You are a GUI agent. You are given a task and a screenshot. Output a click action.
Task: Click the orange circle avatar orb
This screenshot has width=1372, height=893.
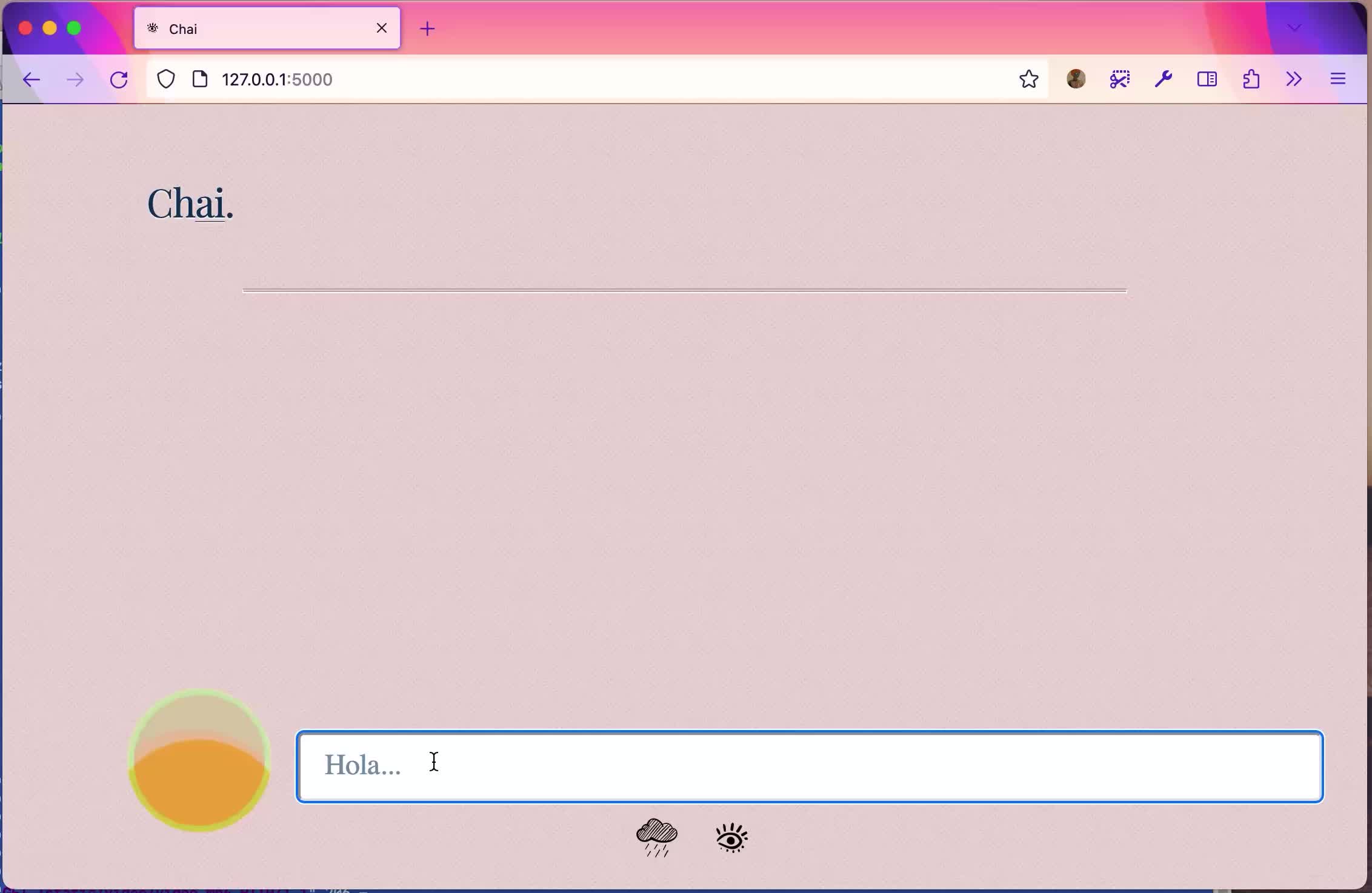(x=199, y=760)
